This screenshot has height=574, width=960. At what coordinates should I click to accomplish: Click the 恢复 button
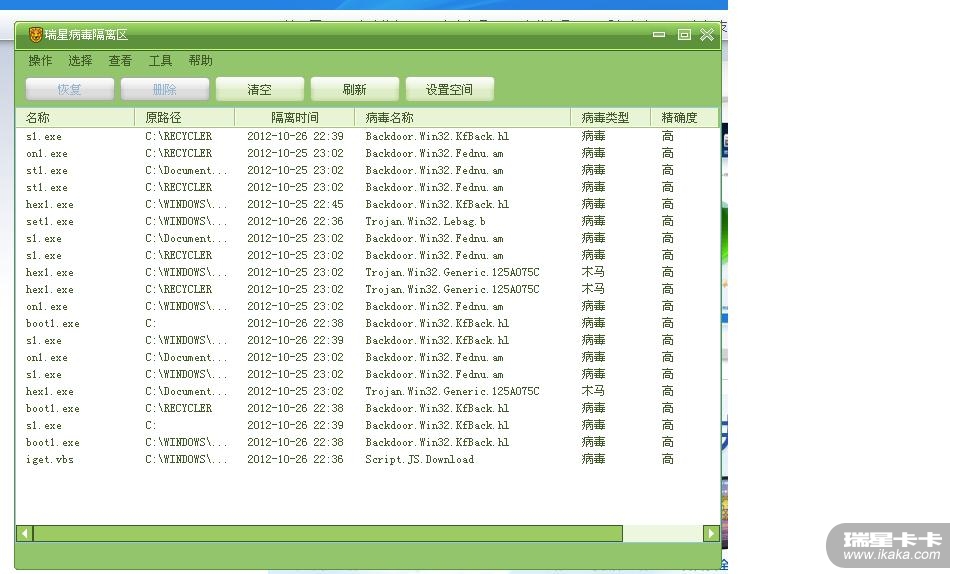click(x=70, y=89)
